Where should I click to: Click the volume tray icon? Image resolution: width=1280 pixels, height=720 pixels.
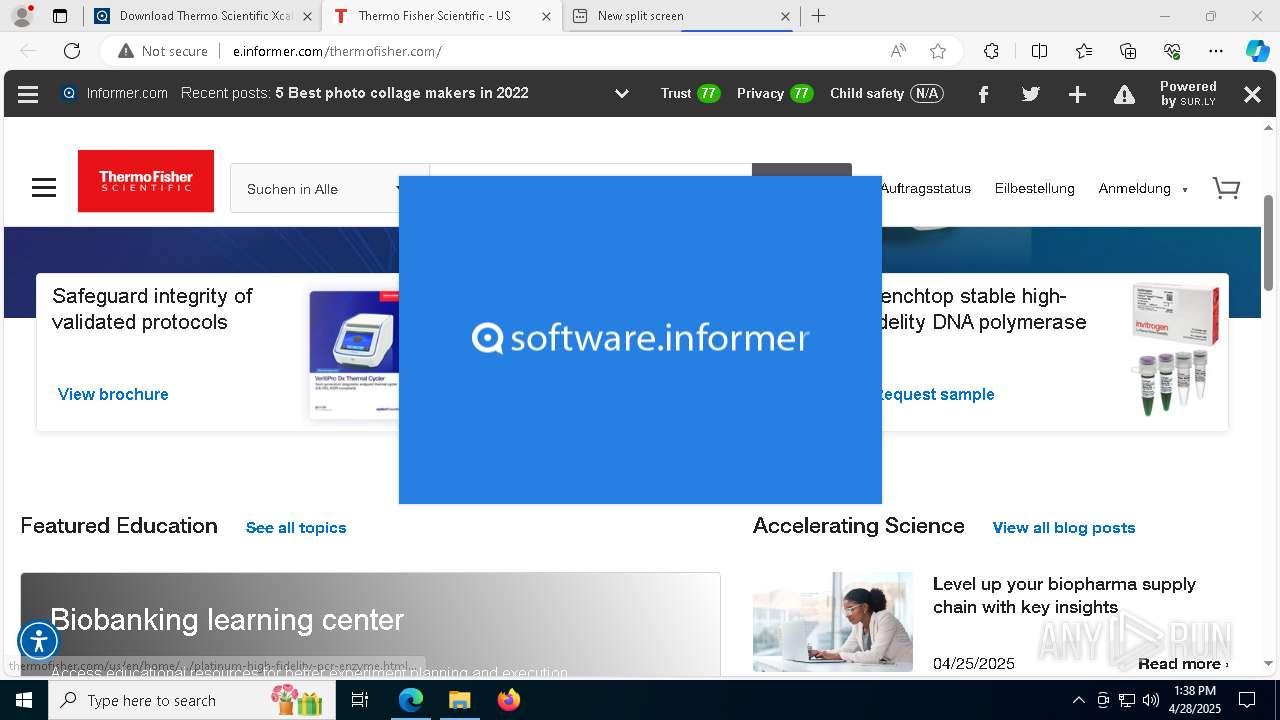click(x=1151, y=700)
